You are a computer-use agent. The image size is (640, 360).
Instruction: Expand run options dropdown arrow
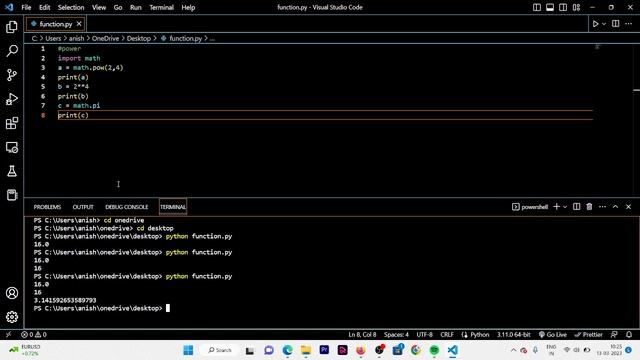coord(604,24)
